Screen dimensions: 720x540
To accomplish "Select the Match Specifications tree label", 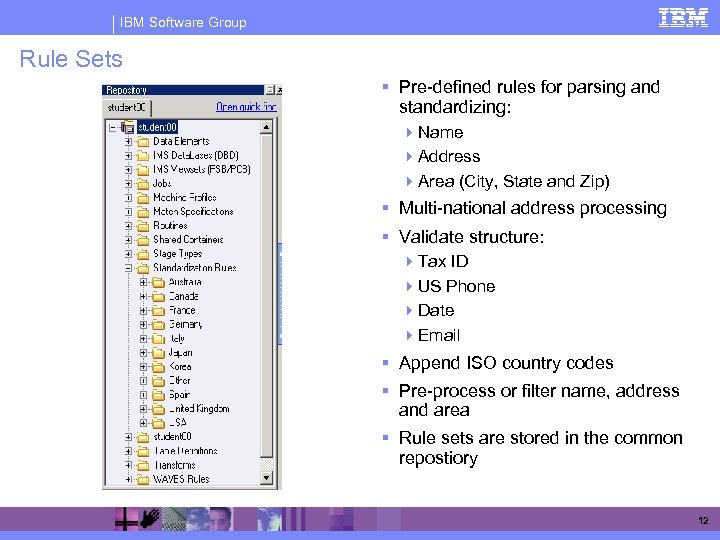I will [193, 212].
